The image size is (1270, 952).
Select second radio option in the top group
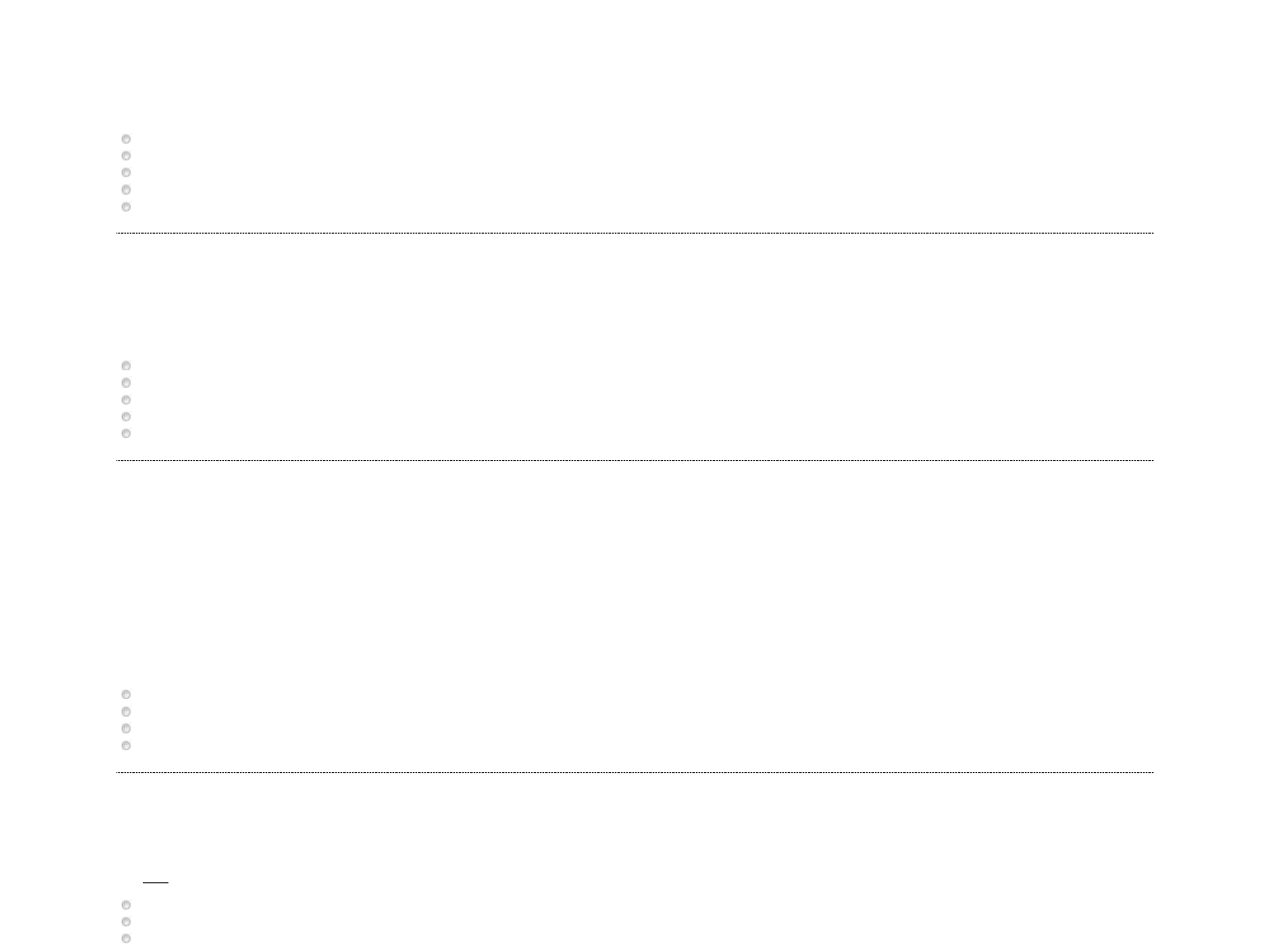[x=126, y=156]
